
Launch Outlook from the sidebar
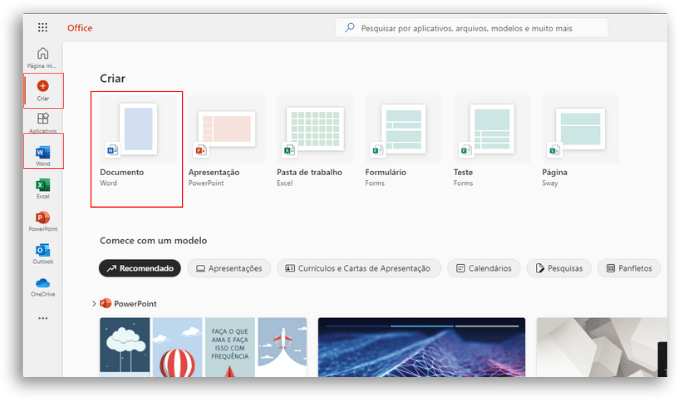pyautogui.click(x=43, y=253)
